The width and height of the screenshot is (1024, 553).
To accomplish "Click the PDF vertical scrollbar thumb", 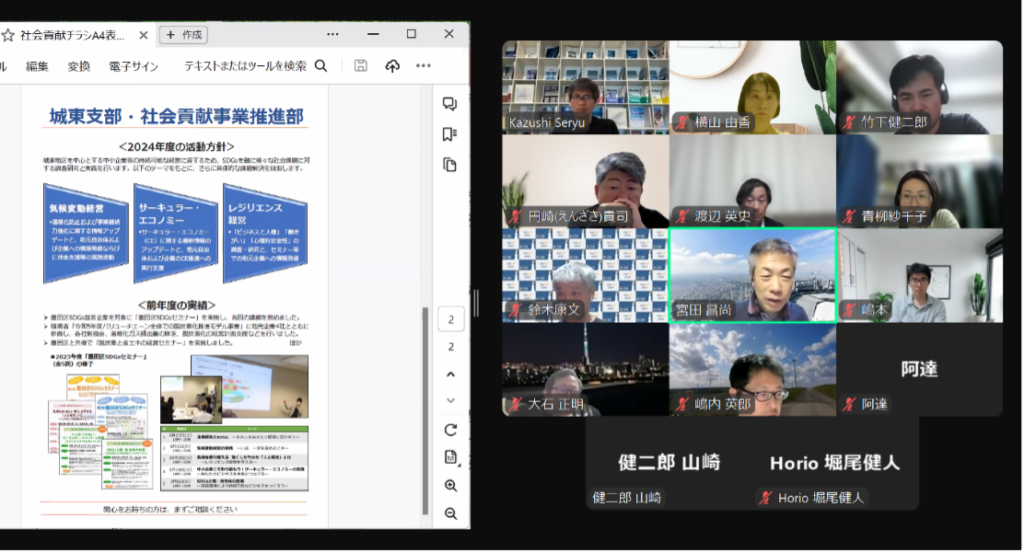I will coord(425,411).
